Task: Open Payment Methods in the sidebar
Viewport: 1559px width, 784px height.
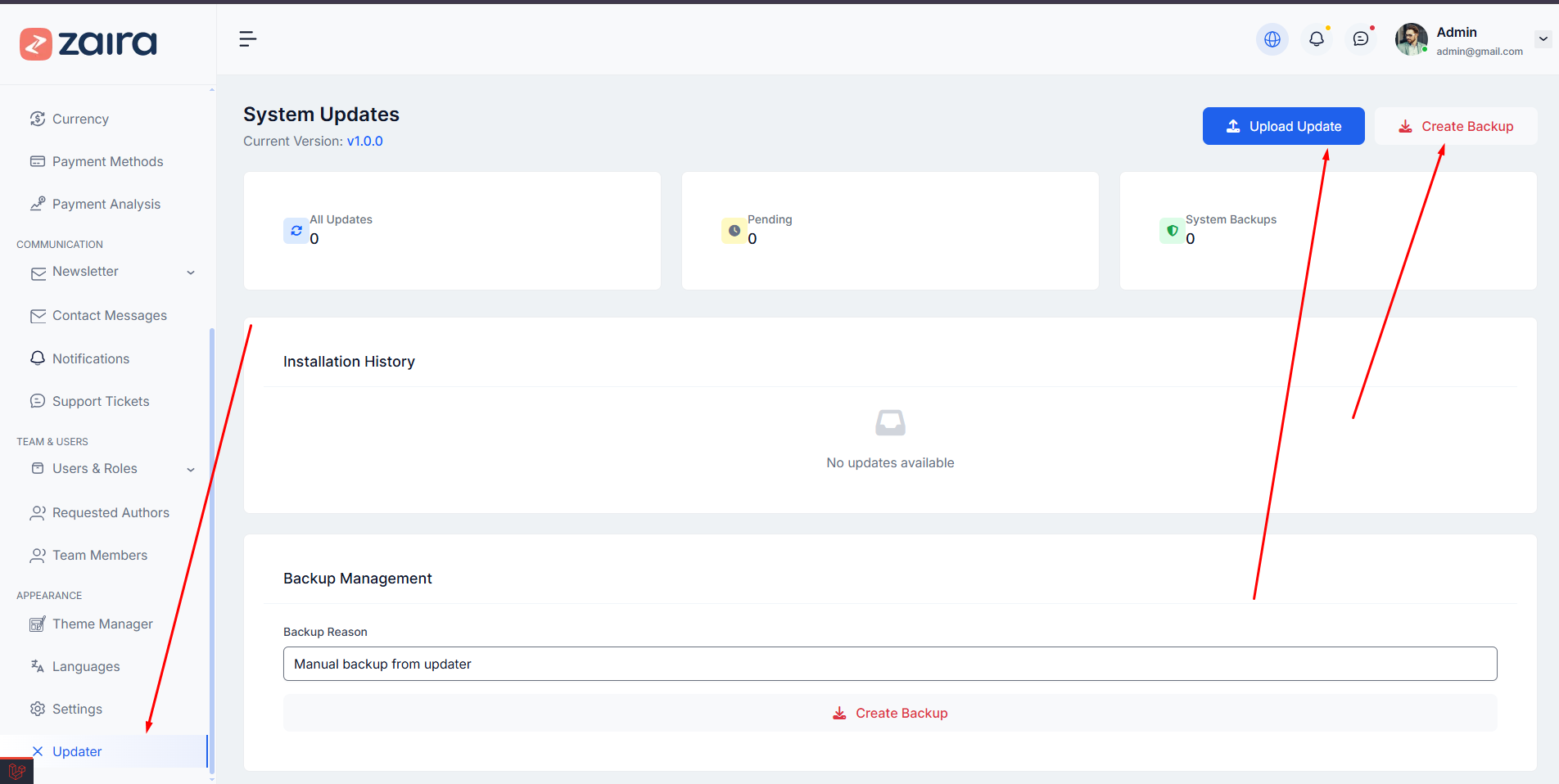Action: click(x=107, y=162)
